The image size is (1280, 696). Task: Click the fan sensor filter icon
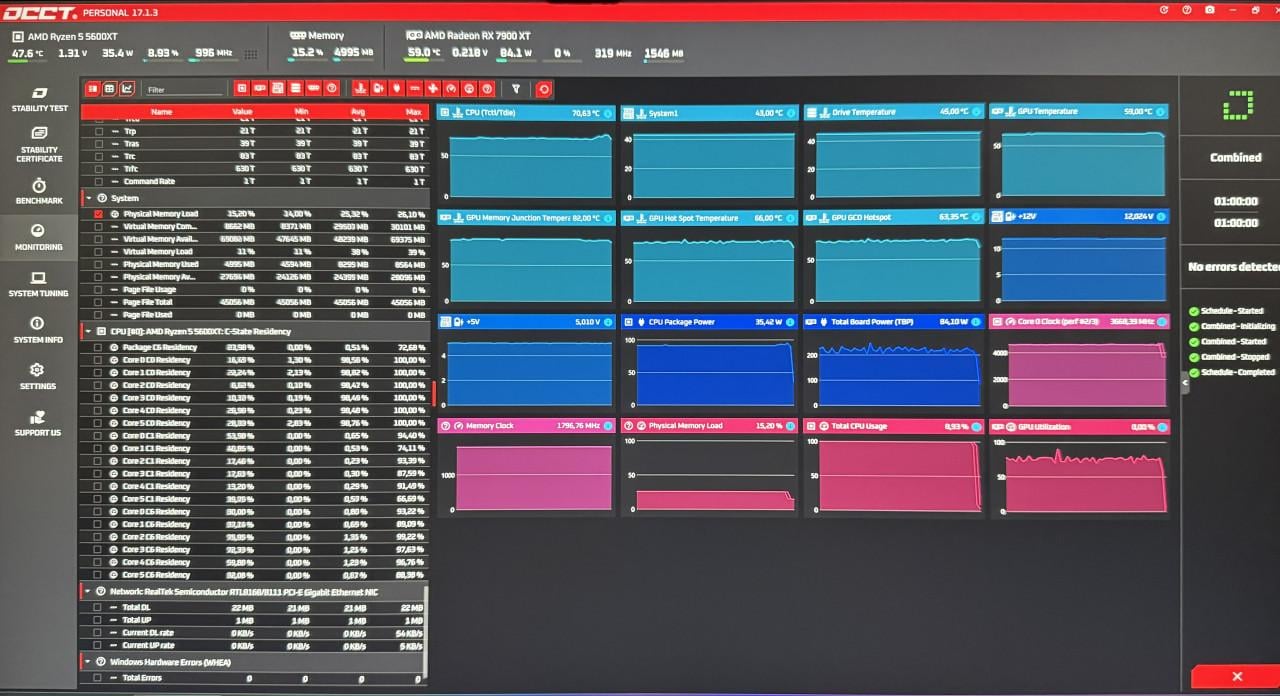[x=432, y=89]
